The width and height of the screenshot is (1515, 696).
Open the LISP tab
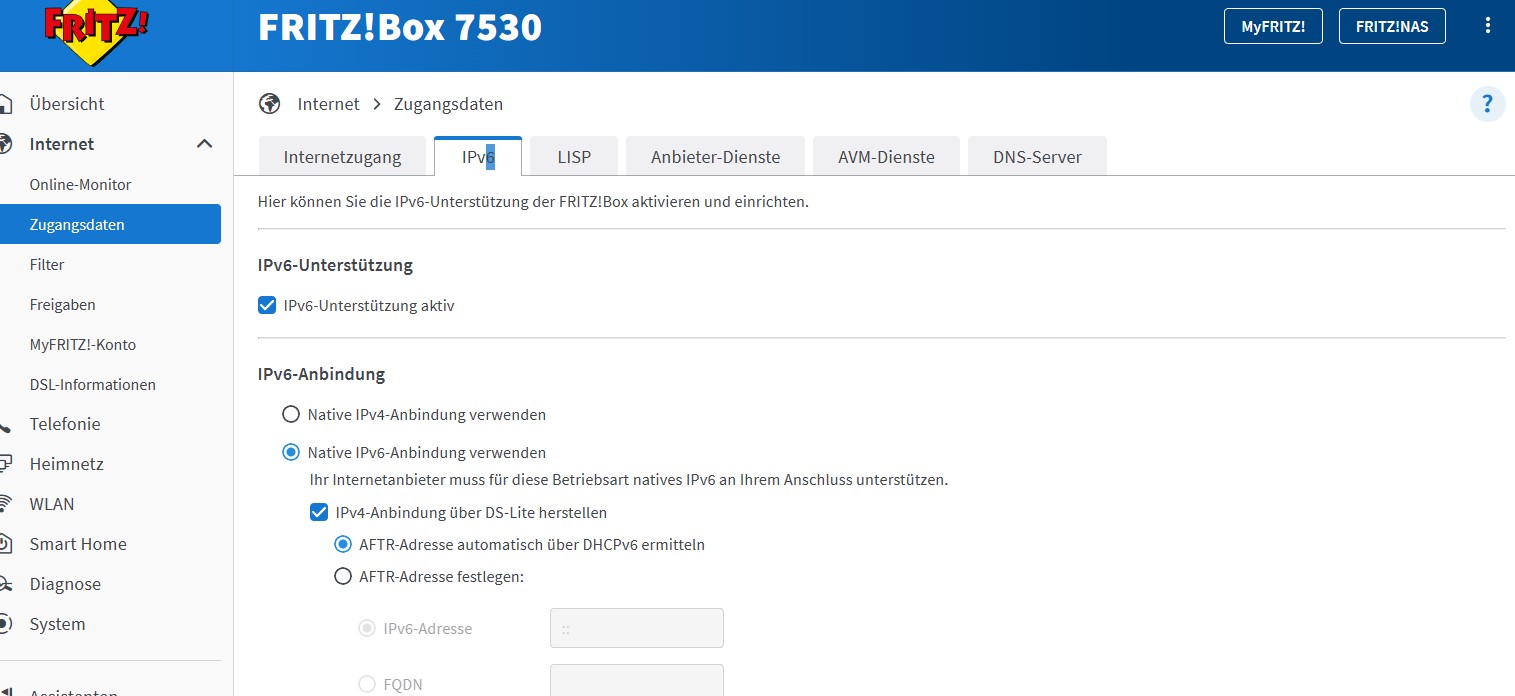click(574, 157)
